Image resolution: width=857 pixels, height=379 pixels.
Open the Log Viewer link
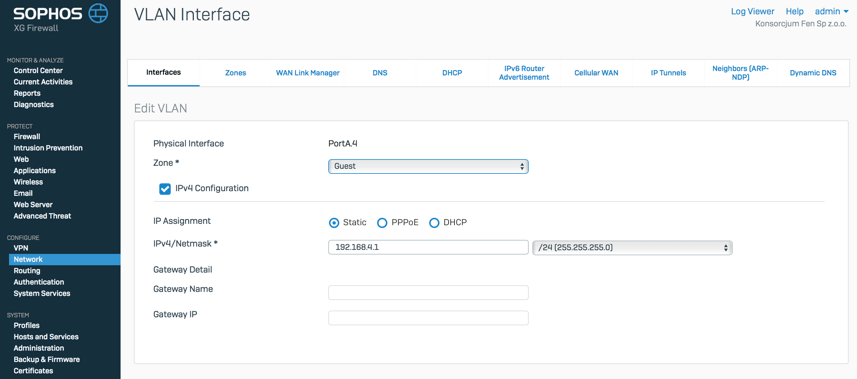point(753,11)
